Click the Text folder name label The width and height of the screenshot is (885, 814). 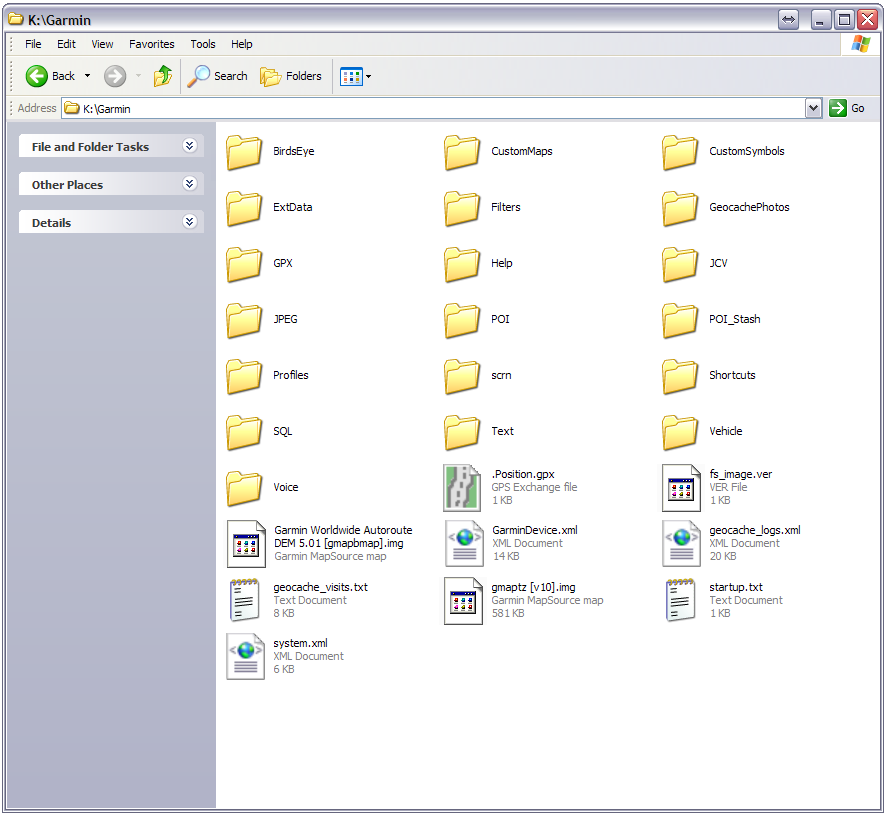502,431
